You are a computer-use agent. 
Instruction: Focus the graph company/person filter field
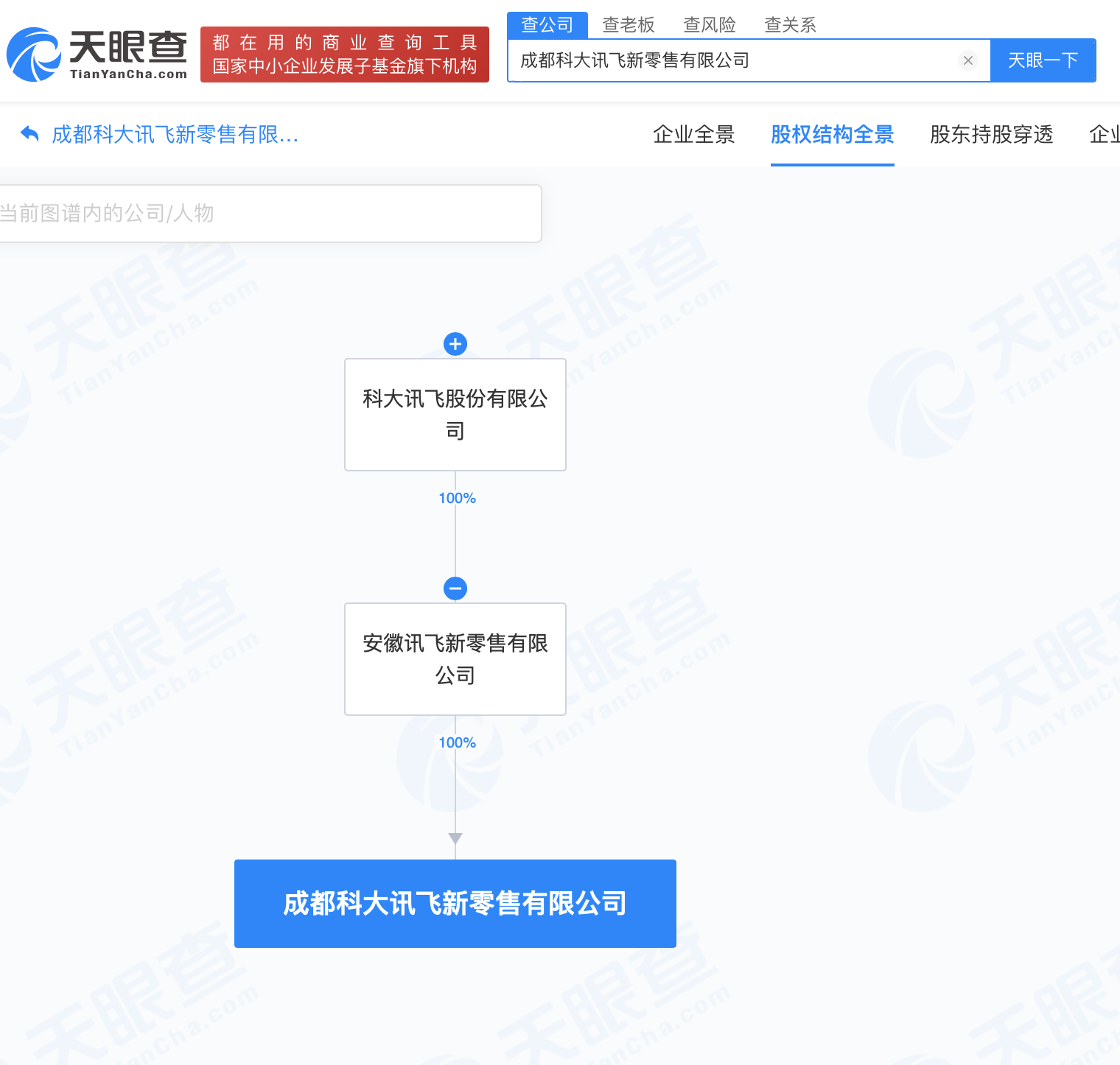(270, 214)
